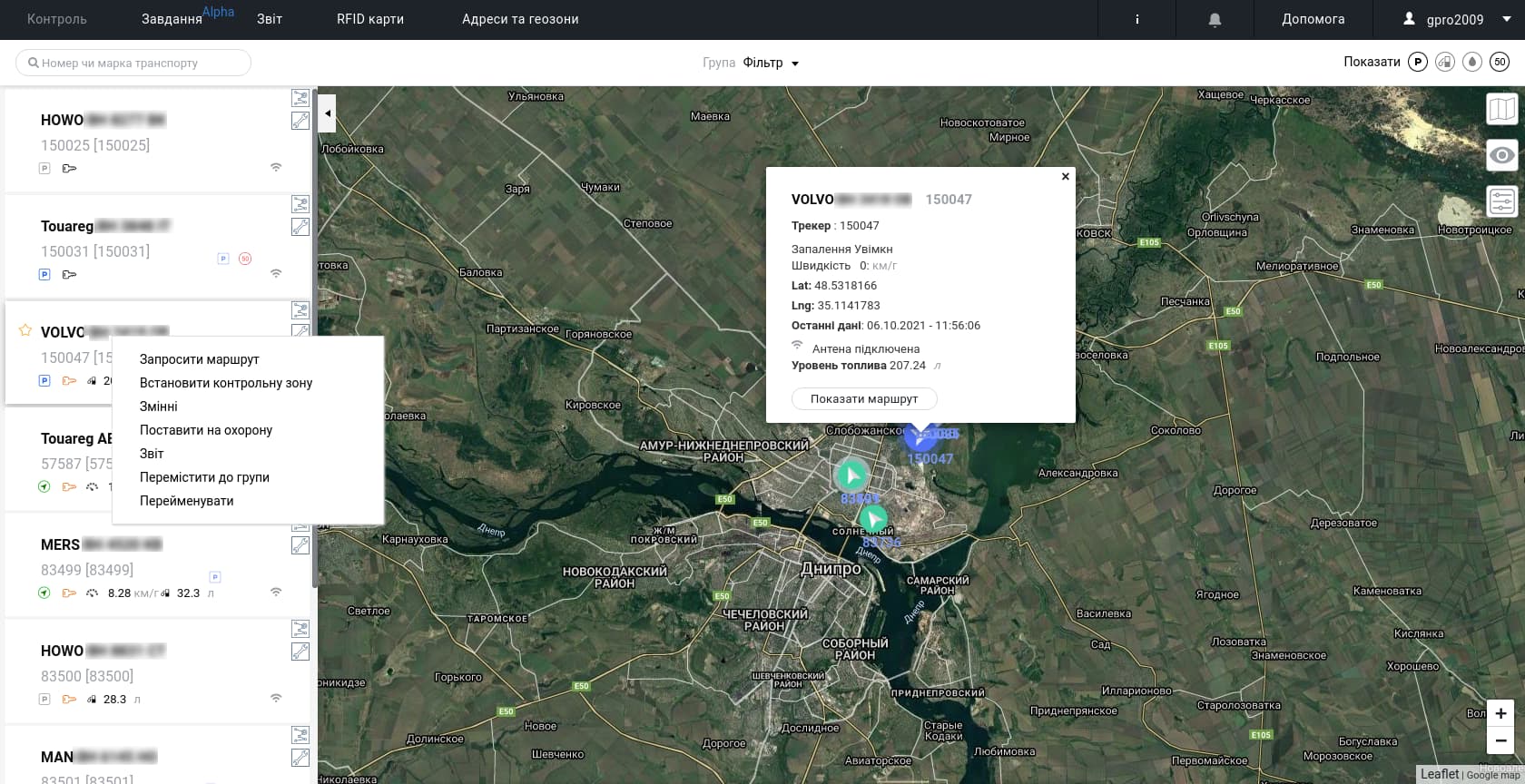
Task: Toggle speed limit 50 display filter
Action: [x=1500, y=62]
